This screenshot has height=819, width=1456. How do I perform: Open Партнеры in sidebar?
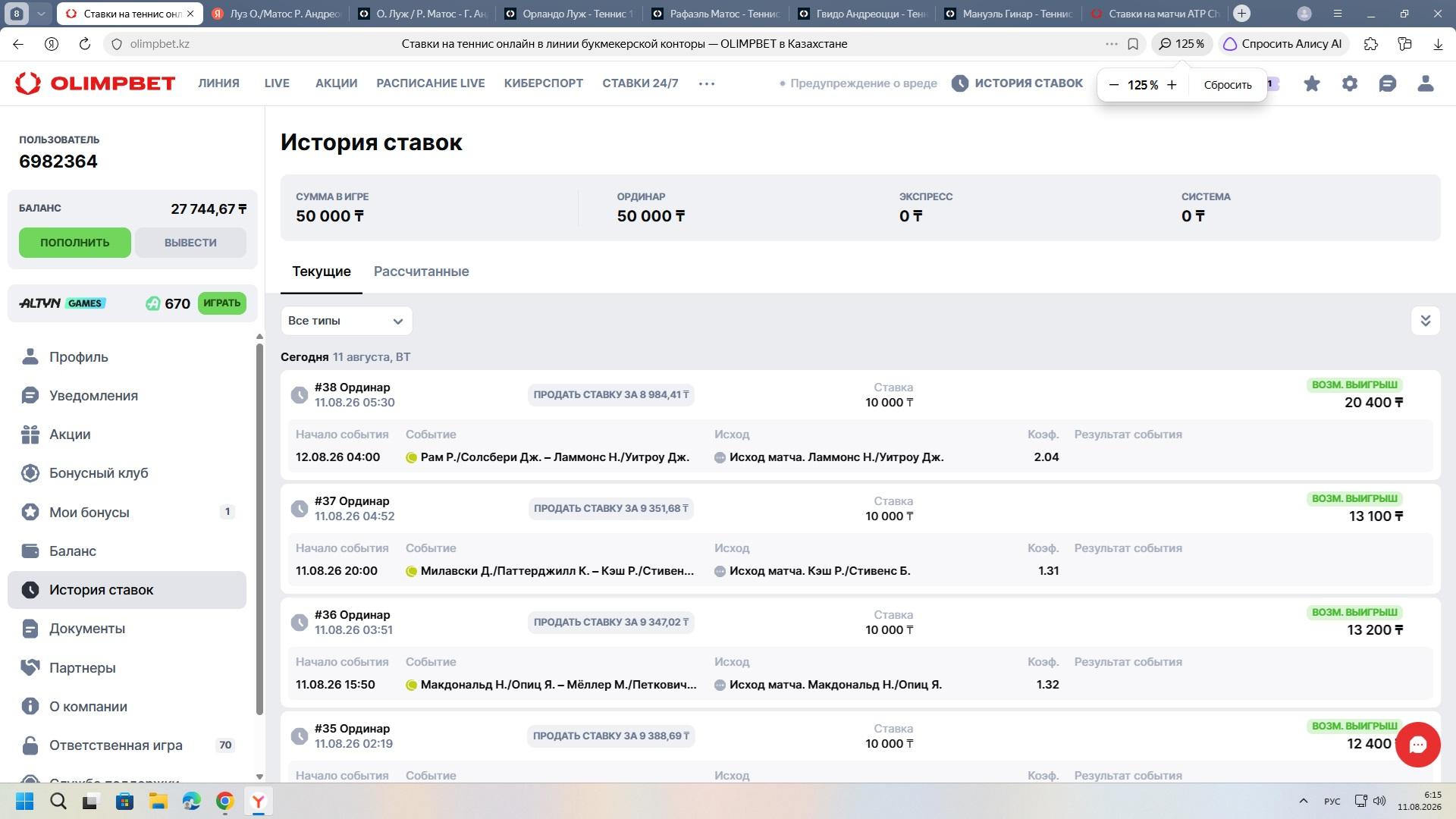[x=127, y=668]
